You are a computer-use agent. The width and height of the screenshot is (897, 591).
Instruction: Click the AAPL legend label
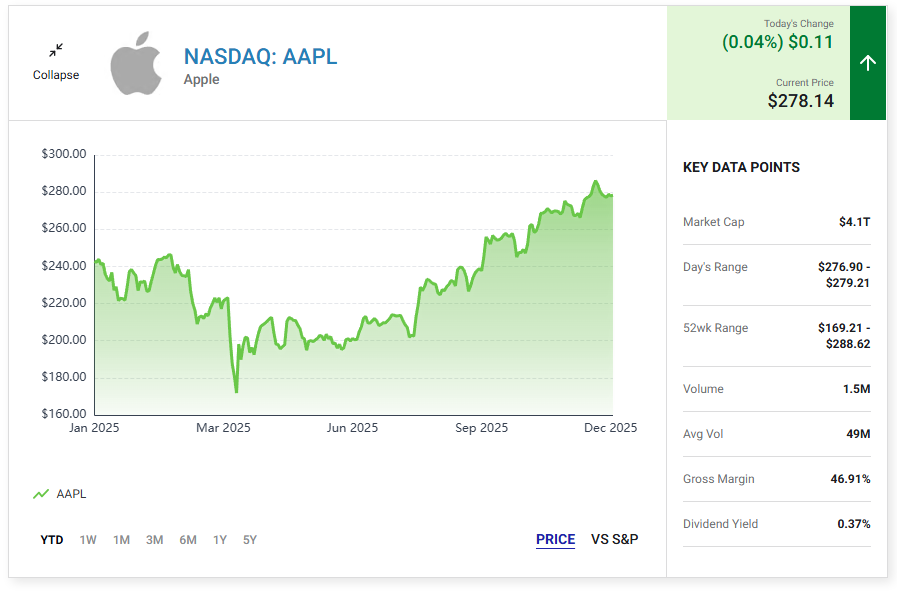(x=71, y=494)
